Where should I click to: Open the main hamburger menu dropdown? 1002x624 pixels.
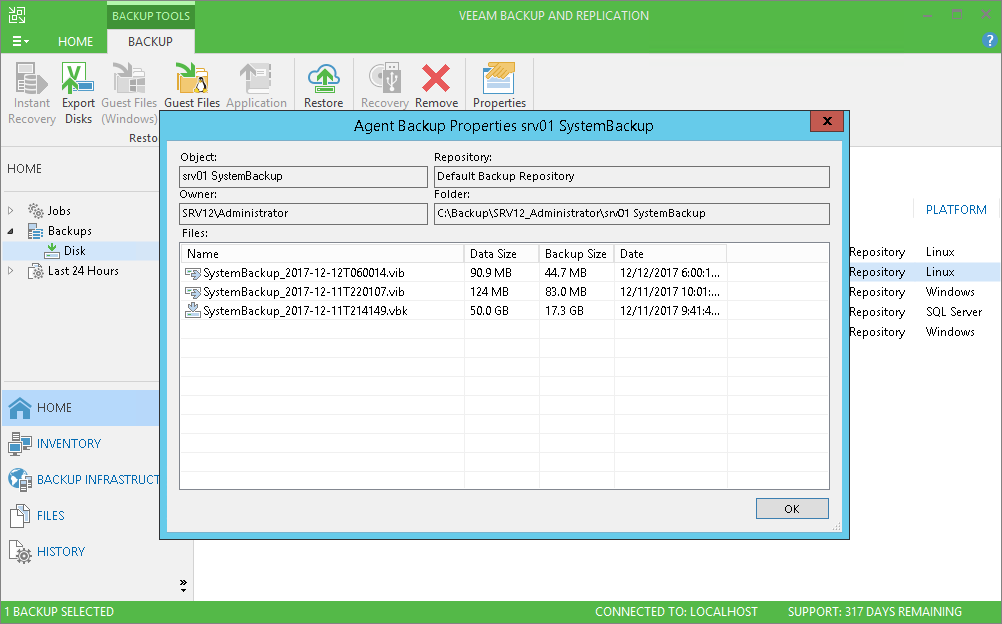[20, 41]
